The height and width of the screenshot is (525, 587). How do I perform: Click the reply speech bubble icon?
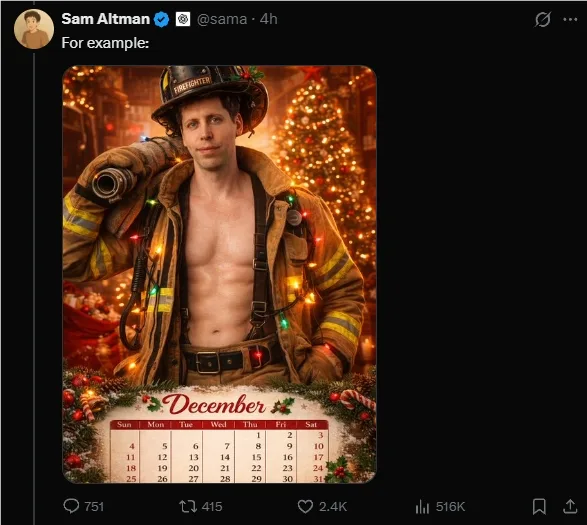[71, 506]
